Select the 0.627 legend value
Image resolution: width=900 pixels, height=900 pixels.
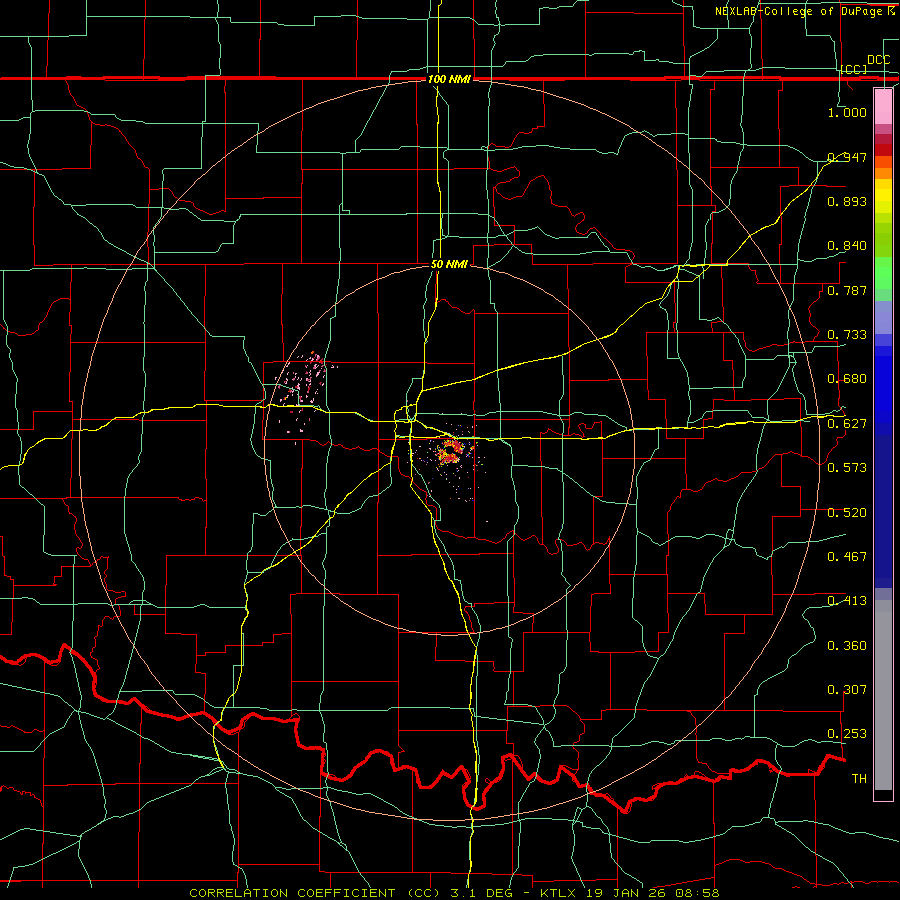(847, 423)
